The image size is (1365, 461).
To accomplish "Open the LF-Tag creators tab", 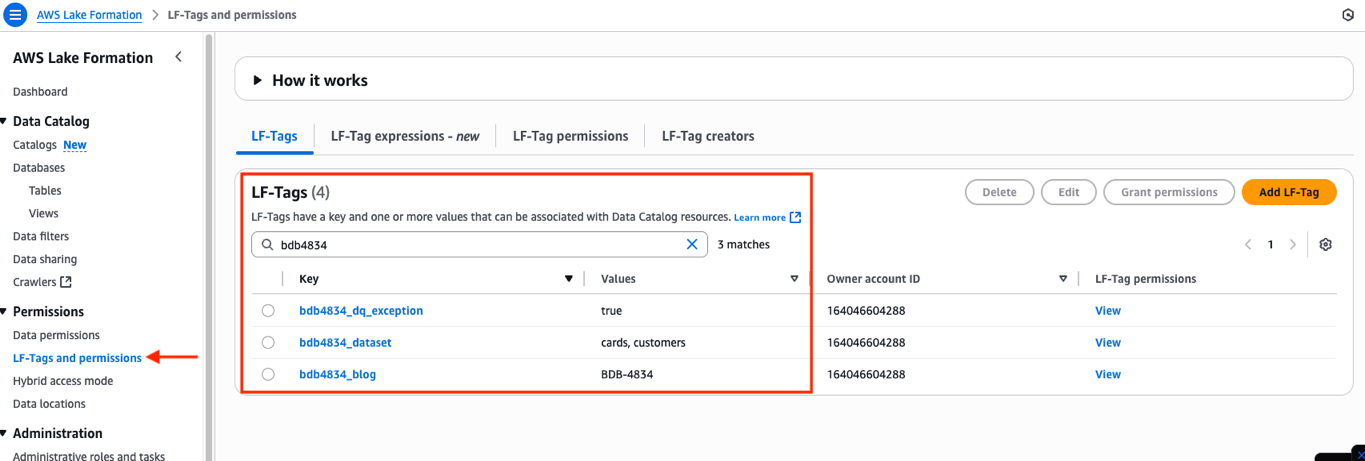I will 707,136.
